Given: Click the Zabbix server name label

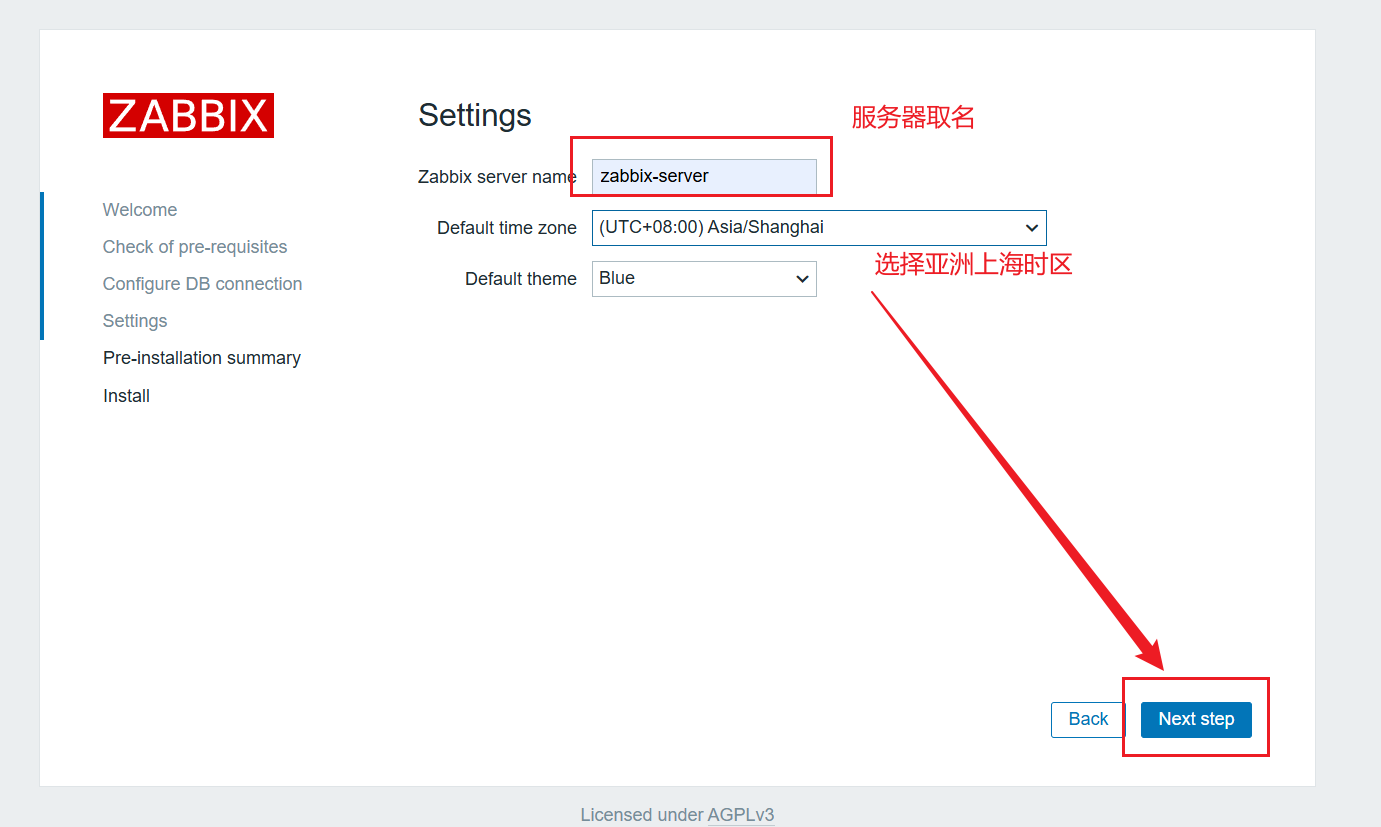Looking at the screenshot, I should coord(497,177).
